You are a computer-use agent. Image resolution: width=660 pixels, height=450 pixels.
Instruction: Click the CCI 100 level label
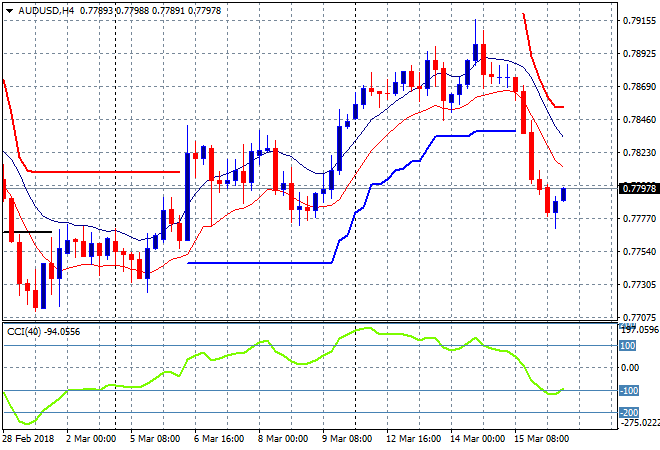point(628,346)
